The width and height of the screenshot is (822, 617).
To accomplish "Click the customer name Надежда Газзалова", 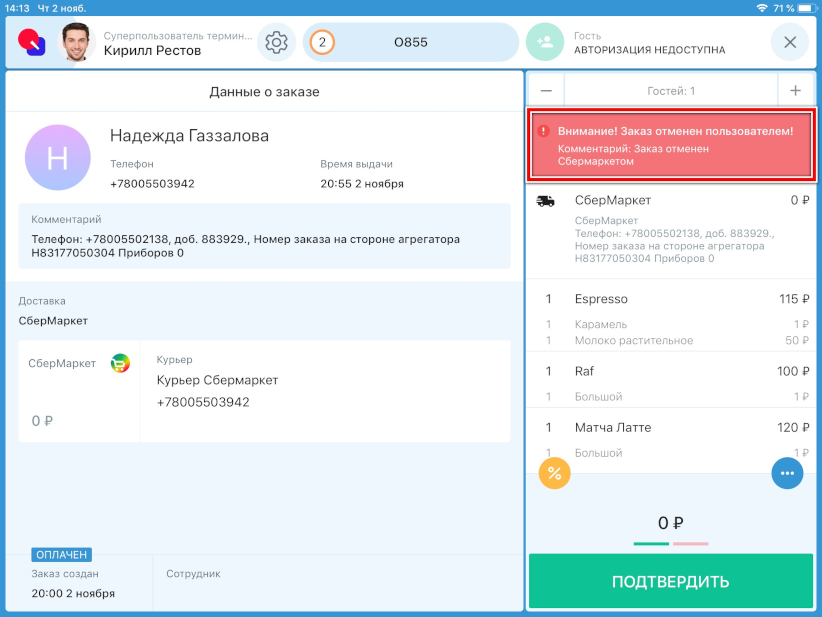I will click(x=189, y=136).
